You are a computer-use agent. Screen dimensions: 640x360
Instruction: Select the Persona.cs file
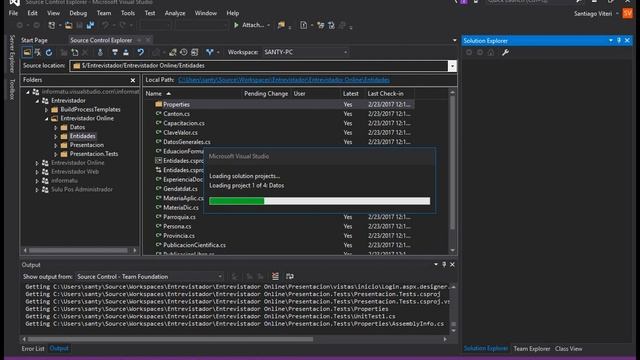click(177, 227)
